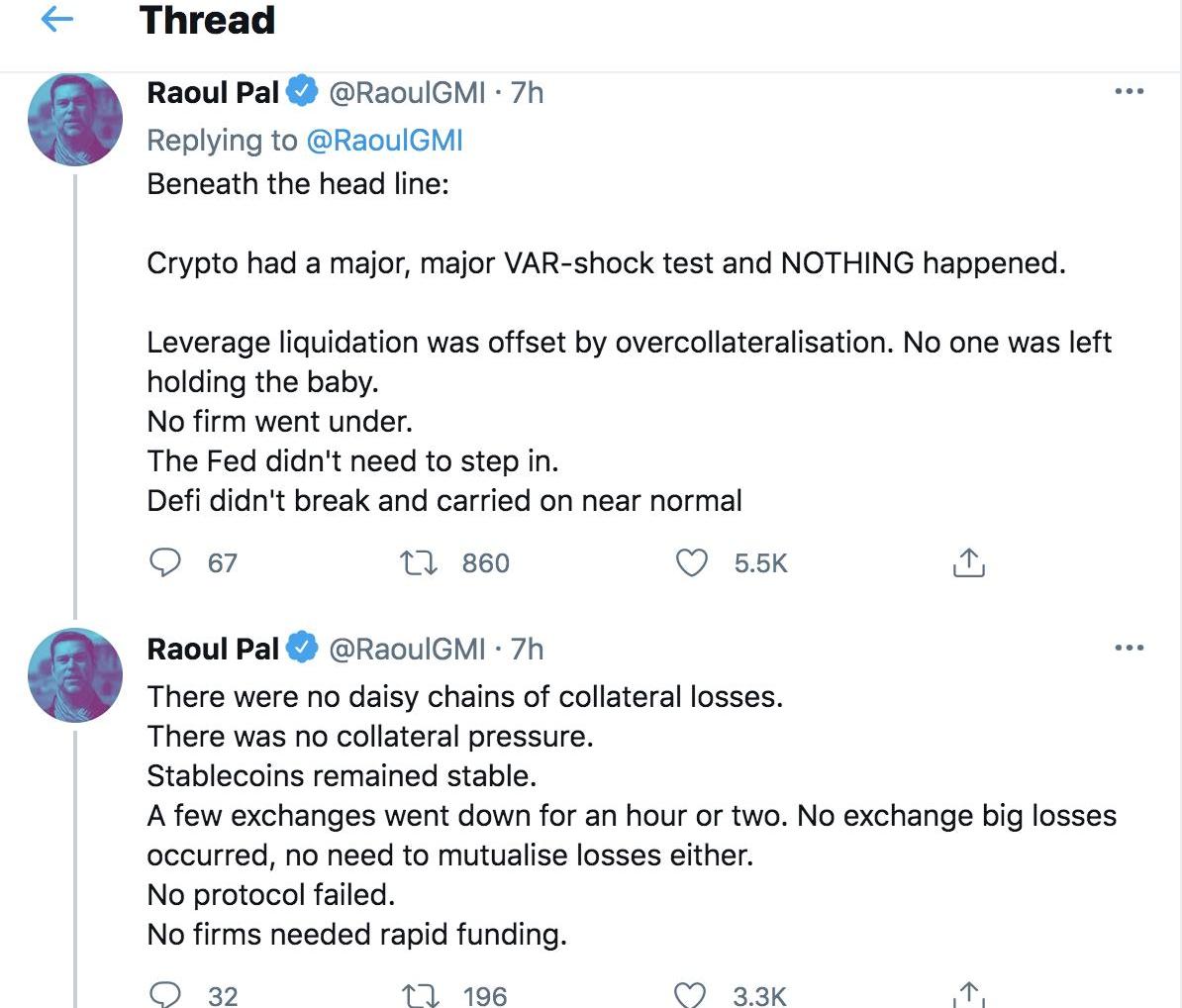
Task: Reply to the 'Beneath the head line' tweet
Action: 164,562
